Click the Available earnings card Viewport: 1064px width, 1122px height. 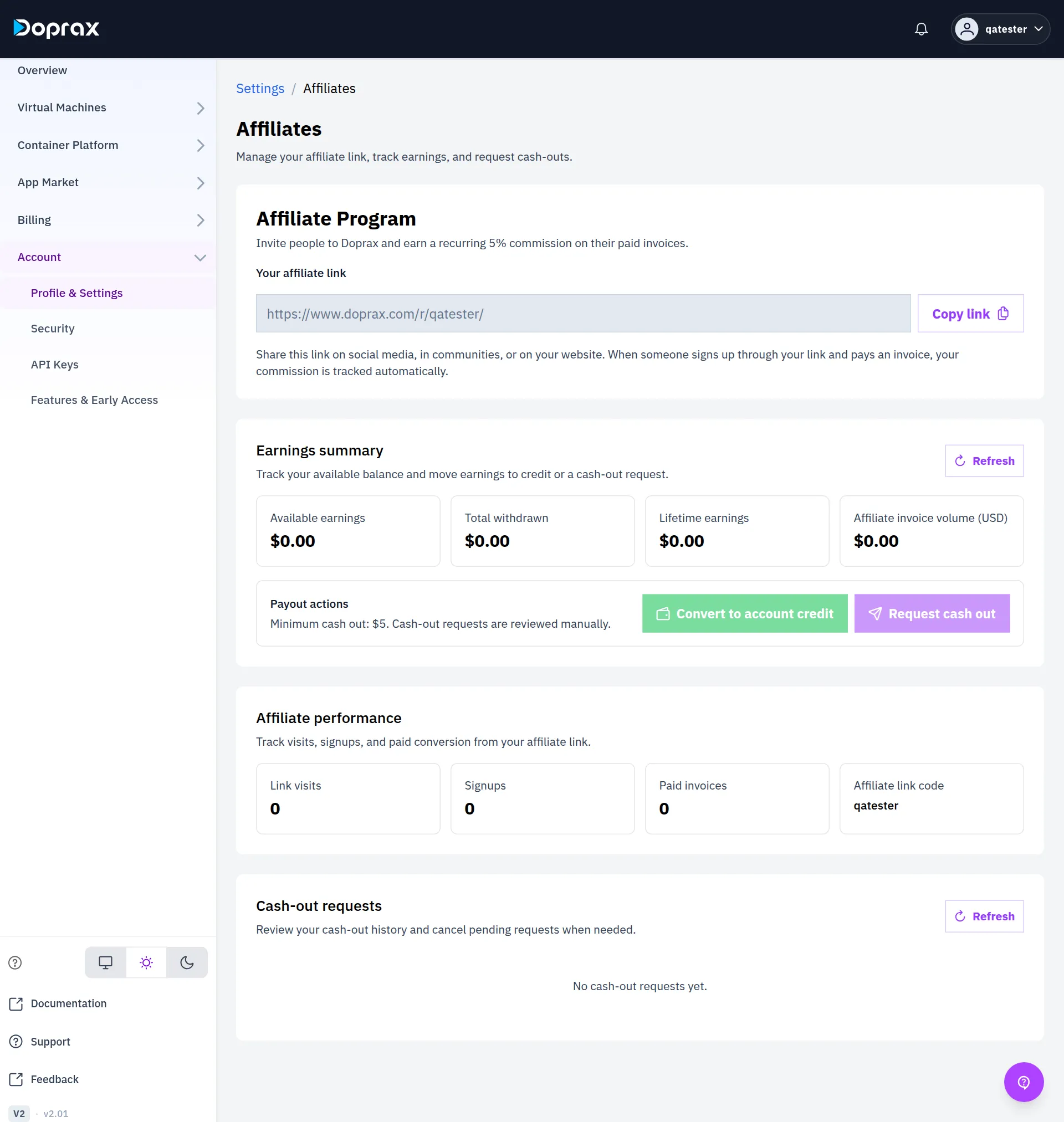coord(347,531)
